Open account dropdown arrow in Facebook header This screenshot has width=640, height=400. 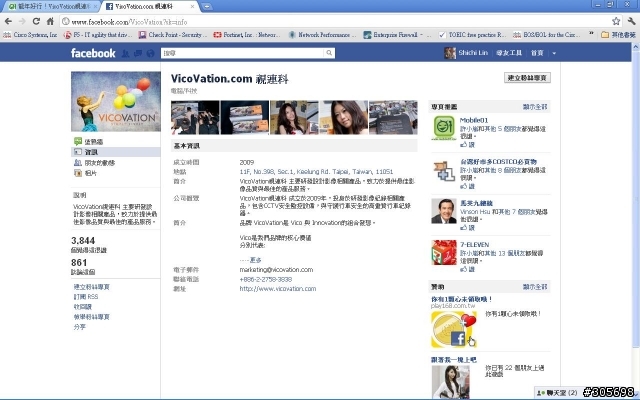(554, 53)
